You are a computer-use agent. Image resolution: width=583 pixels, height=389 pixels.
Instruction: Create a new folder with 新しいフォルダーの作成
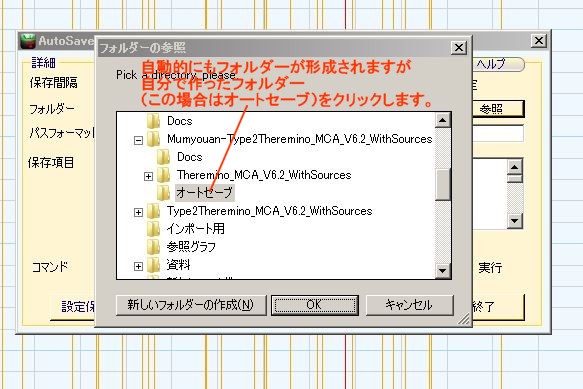[x=191, y=305]
